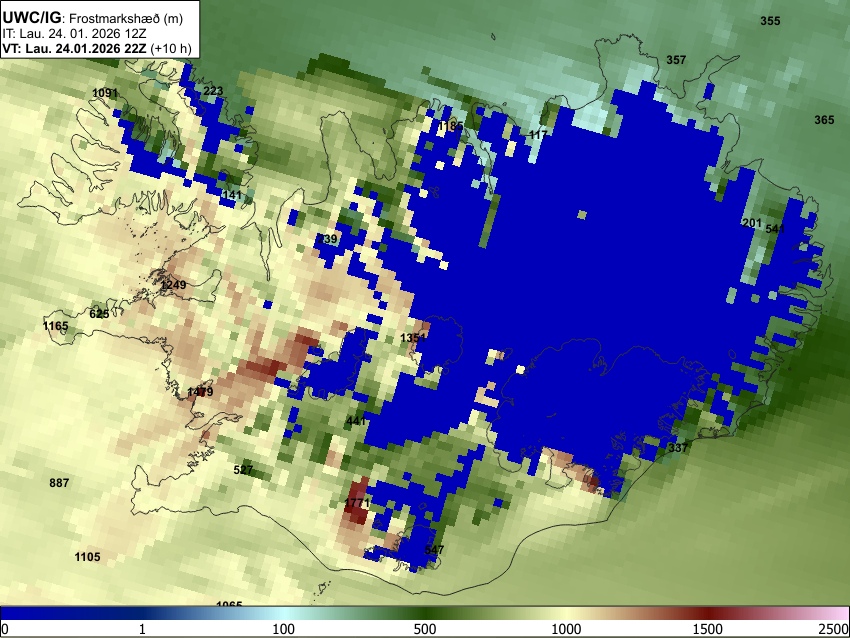Click the value label 355

click(x=770, y=21)
